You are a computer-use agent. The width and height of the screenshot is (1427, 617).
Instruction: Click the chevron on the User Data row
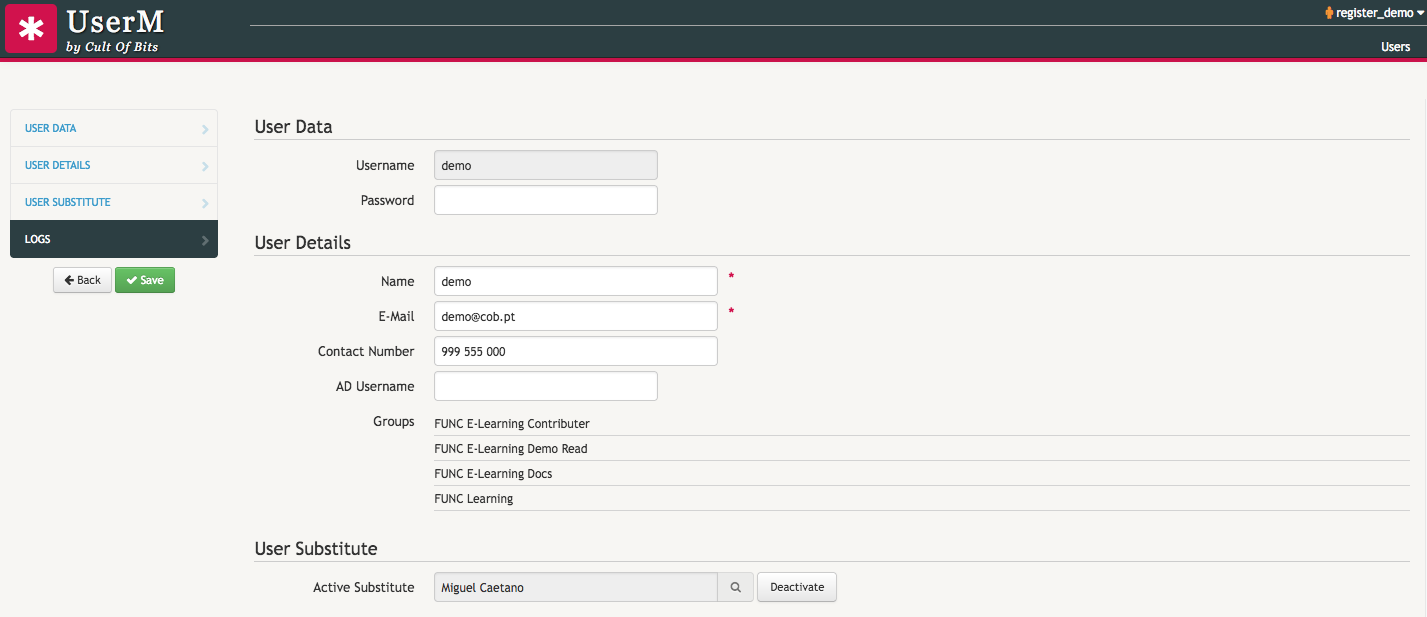(204, 129)
